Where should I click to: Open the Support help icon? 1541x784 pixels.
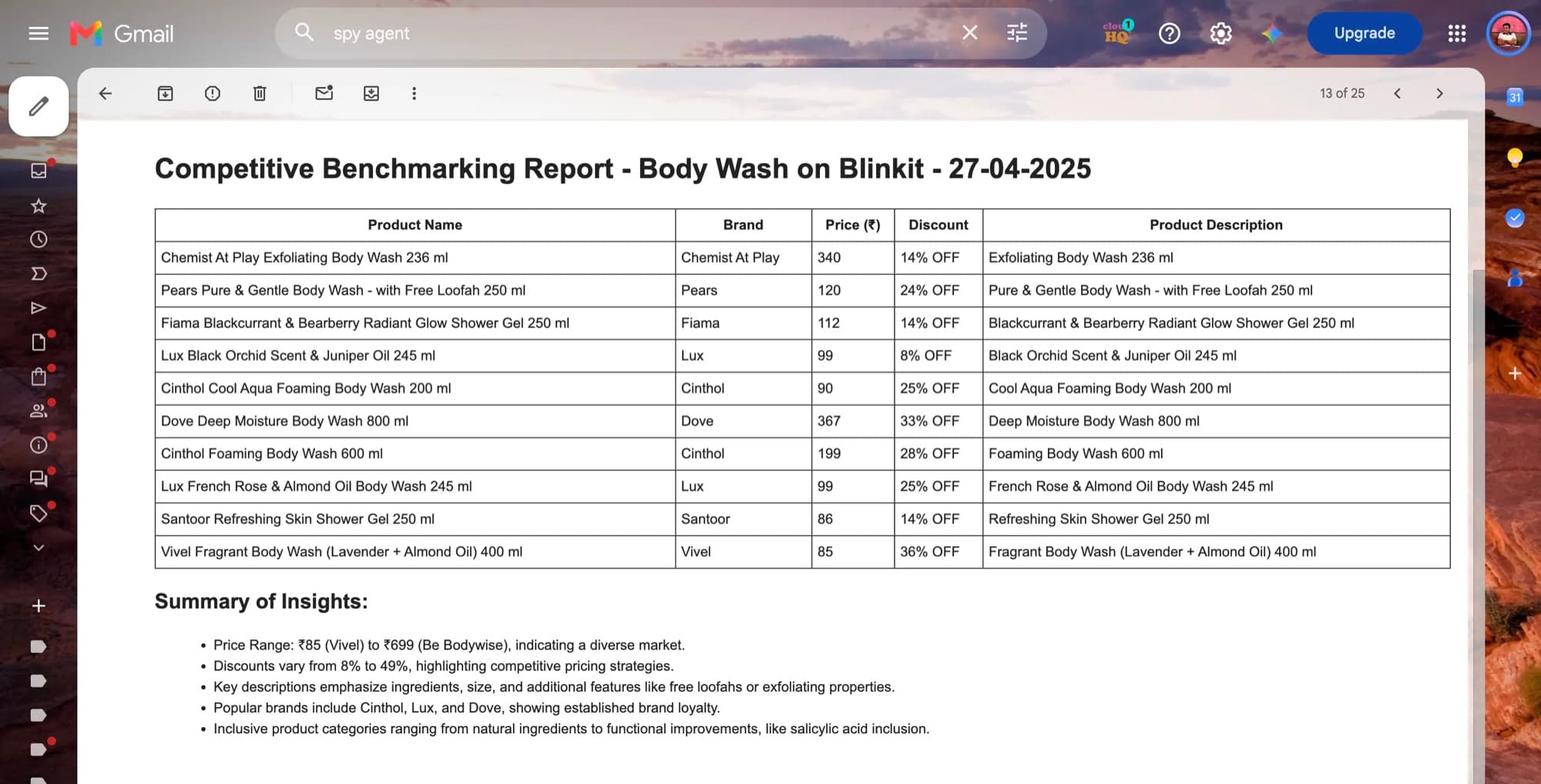[1169, 33]
